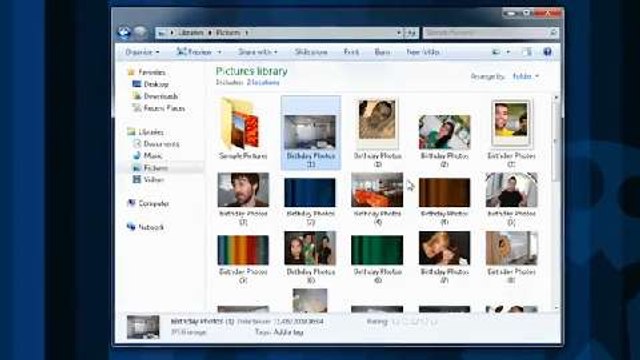This screenshot has height=360, width=640.
Task: Open the Organize menu
Action: (142, 52)
